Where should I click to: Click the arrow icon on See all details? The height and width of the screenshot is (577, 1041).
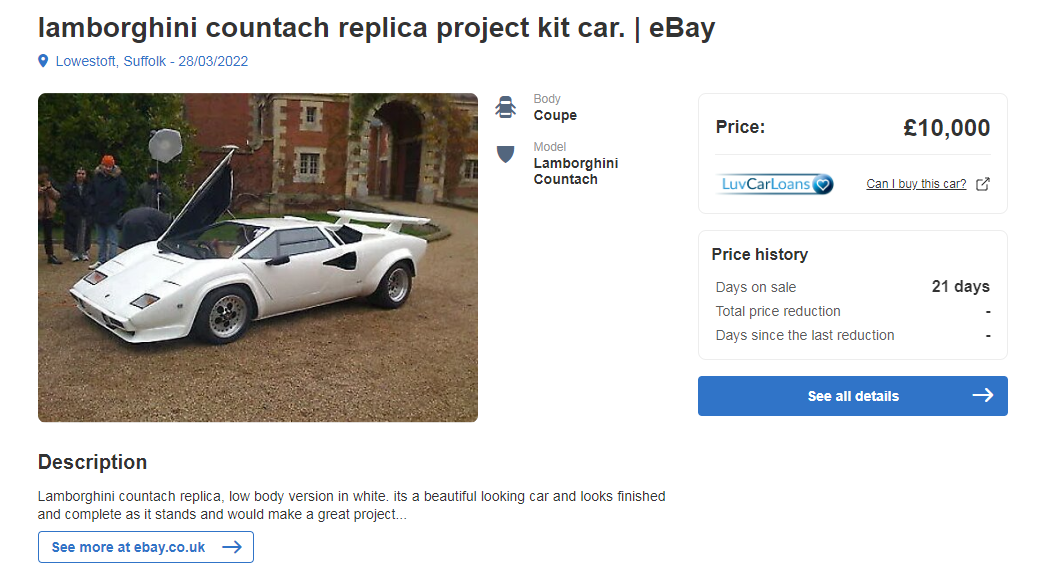click(x=981, y=396)
